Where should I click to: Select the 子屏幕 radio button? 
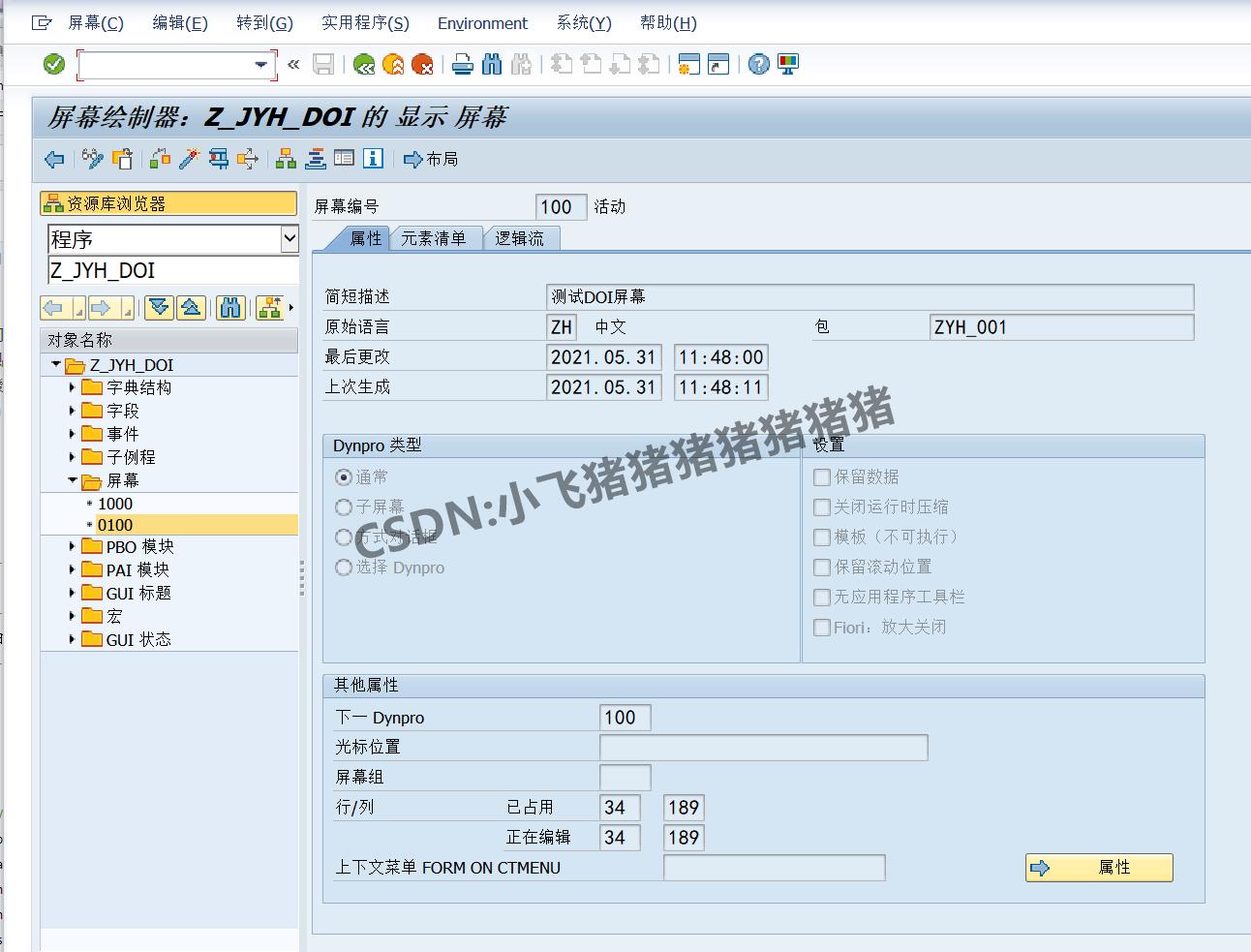point(345,507)
